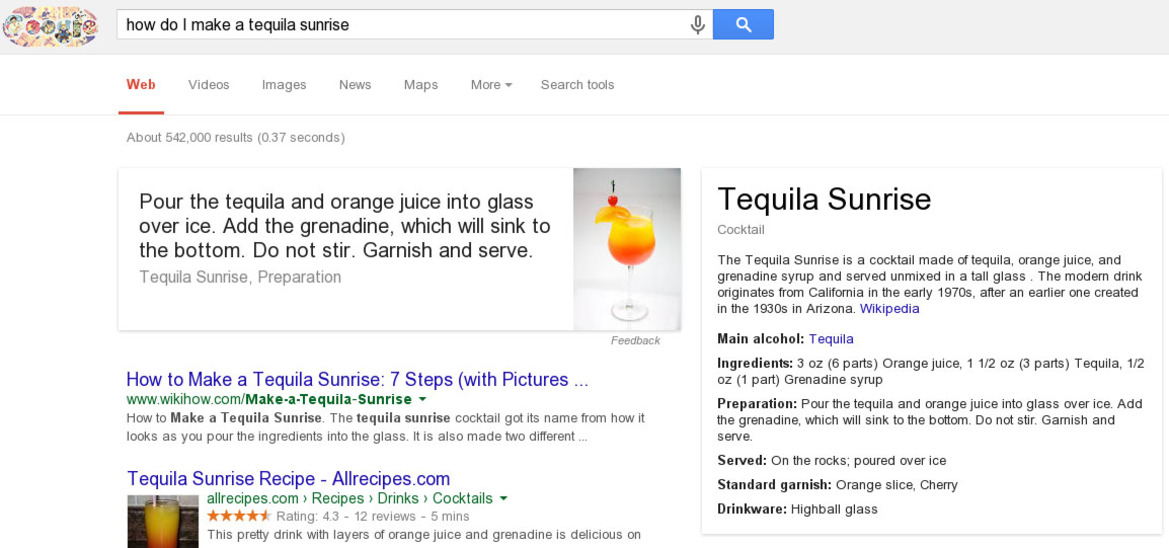Viewport: 1169px width, 548px height.
Task: Click 'Standard garnish: Orange slice, Cherry' line
Action: pos(837,485)
